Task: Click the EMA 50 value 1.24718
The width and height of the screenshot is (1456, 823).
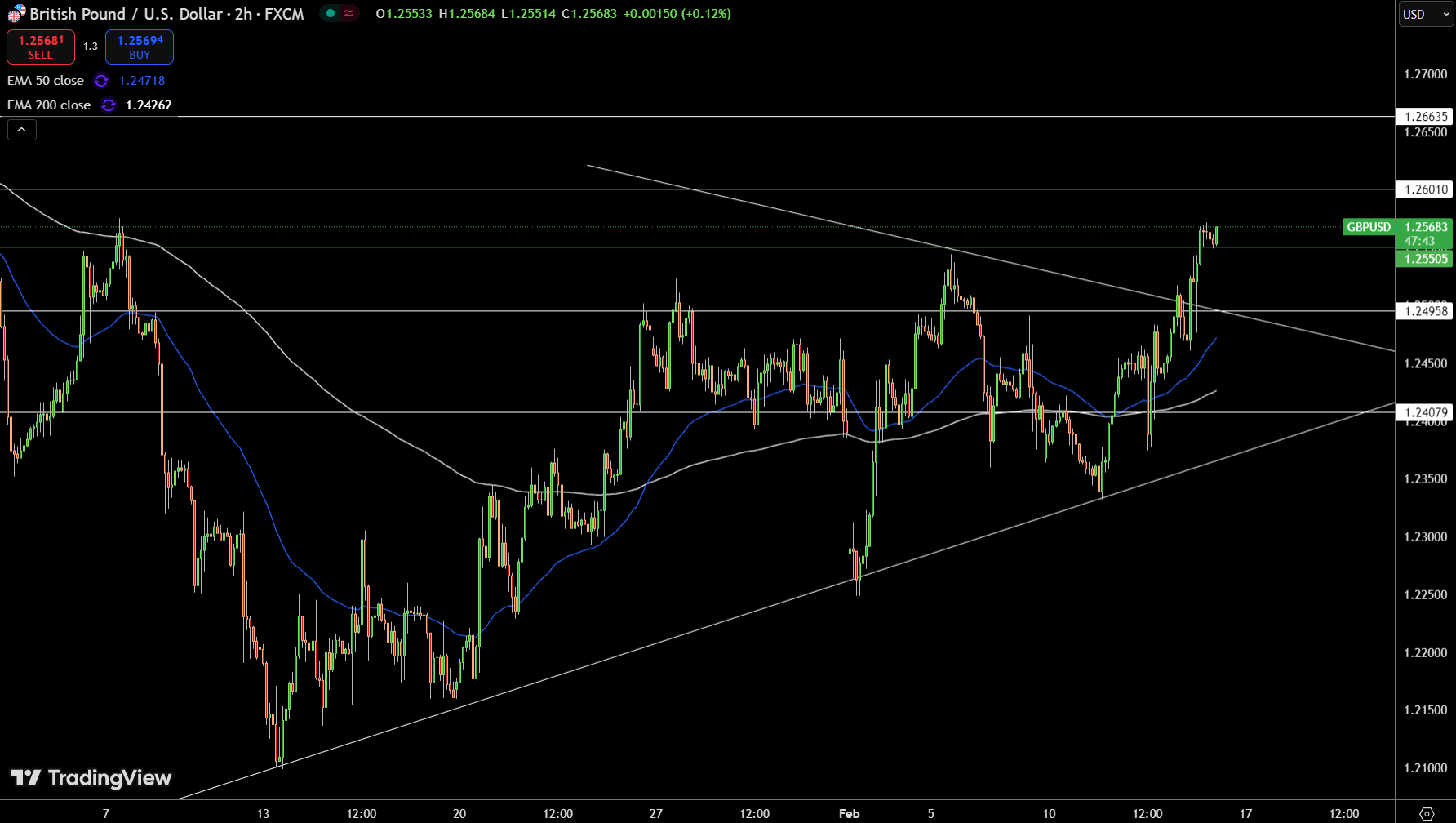Action: (x=142, y=81)
